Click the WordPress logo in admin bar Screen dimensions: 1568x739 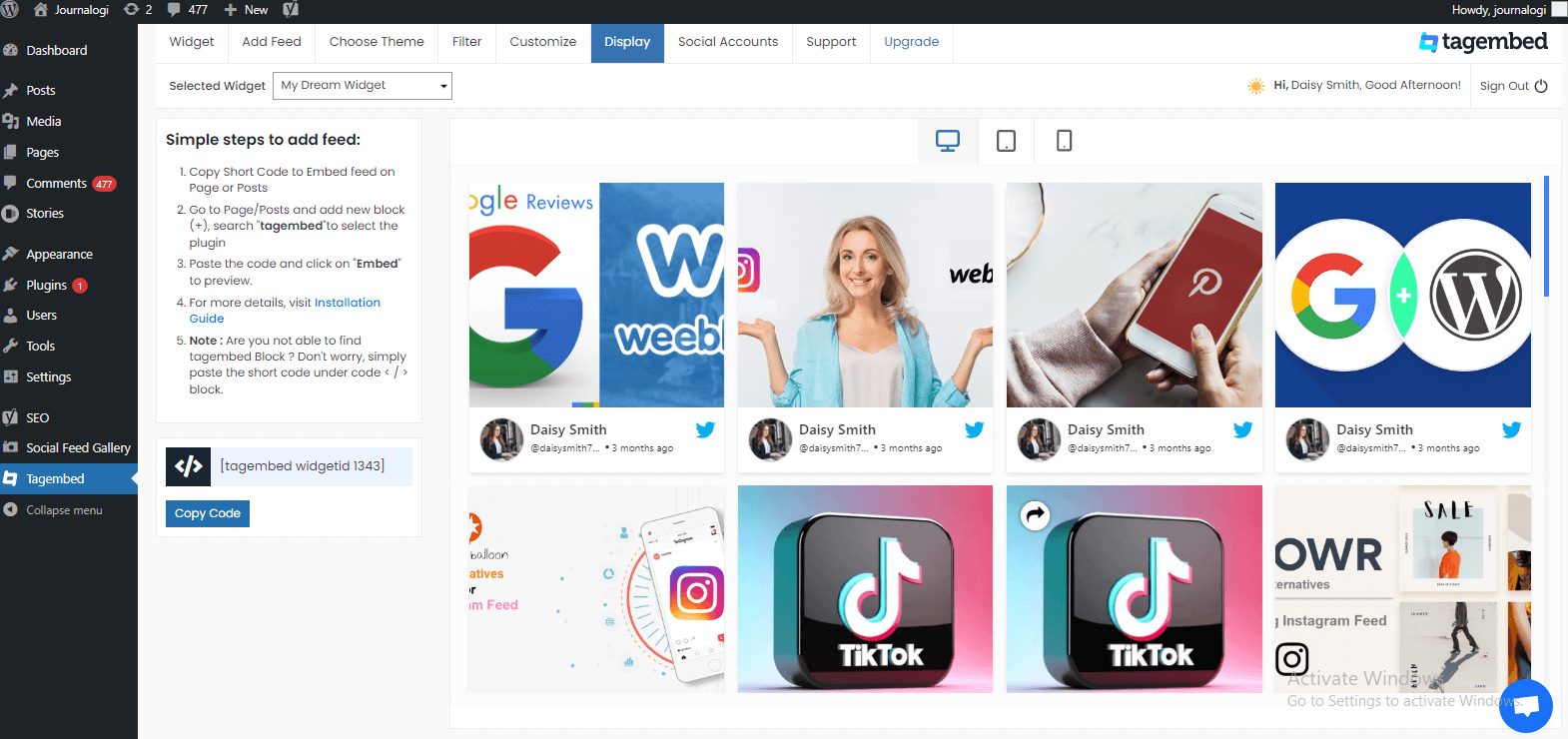click(x=10, y=10)
